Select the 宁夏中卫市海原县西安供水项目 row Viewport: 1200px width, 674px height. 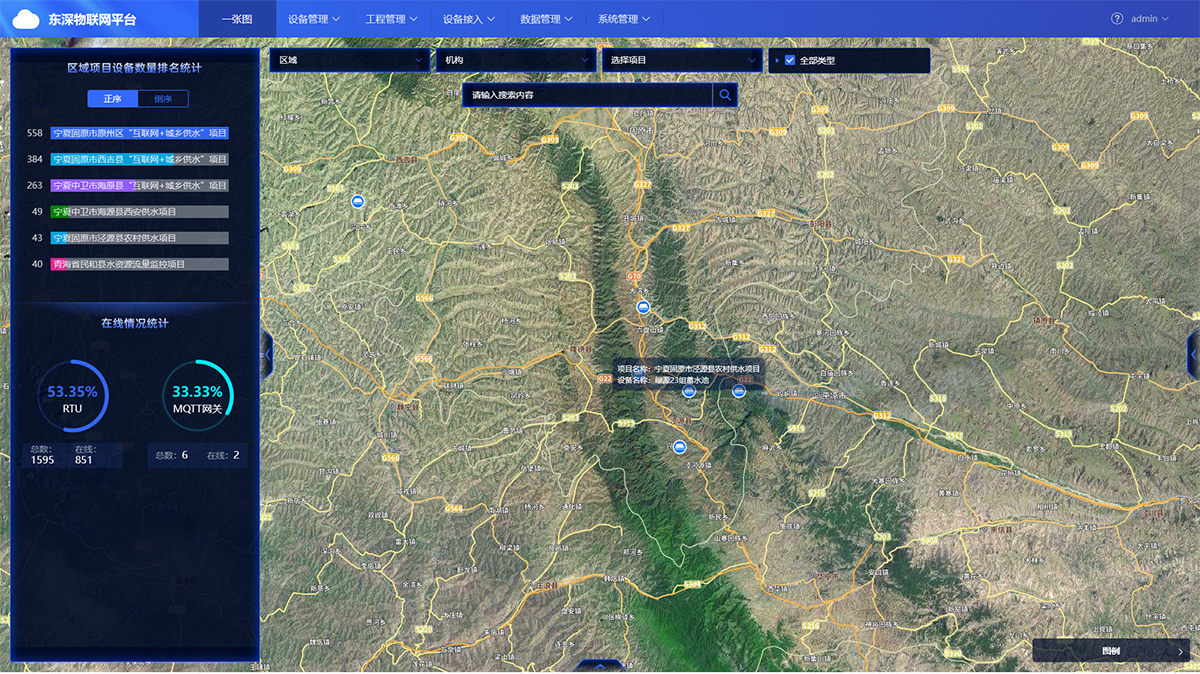(x=128, y=212)
